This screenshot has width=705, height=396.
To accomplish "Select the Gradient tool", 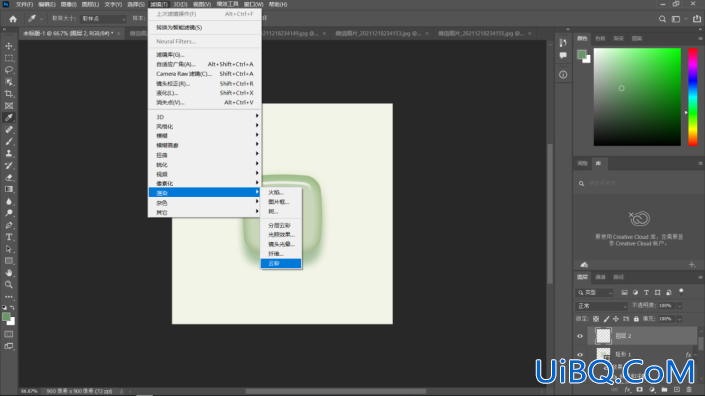I will (9, 189).
